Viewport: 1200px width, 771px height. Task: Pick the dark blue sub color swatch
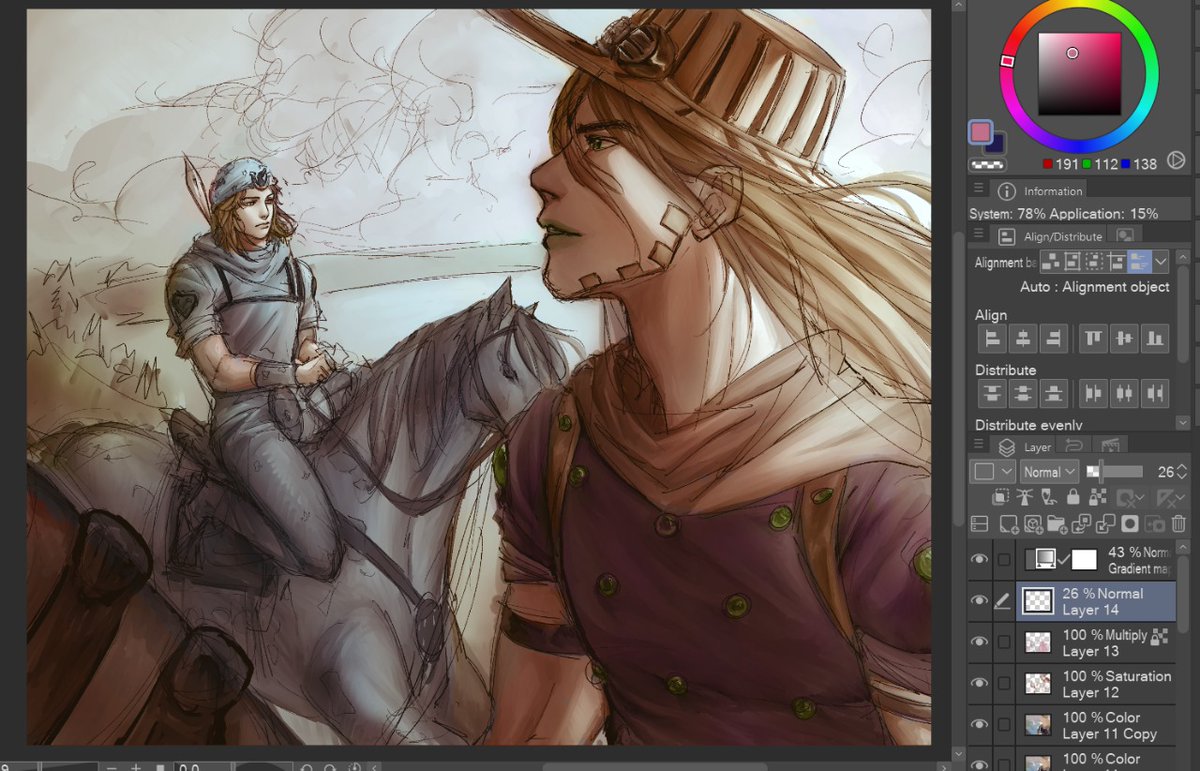coord(996,143)
